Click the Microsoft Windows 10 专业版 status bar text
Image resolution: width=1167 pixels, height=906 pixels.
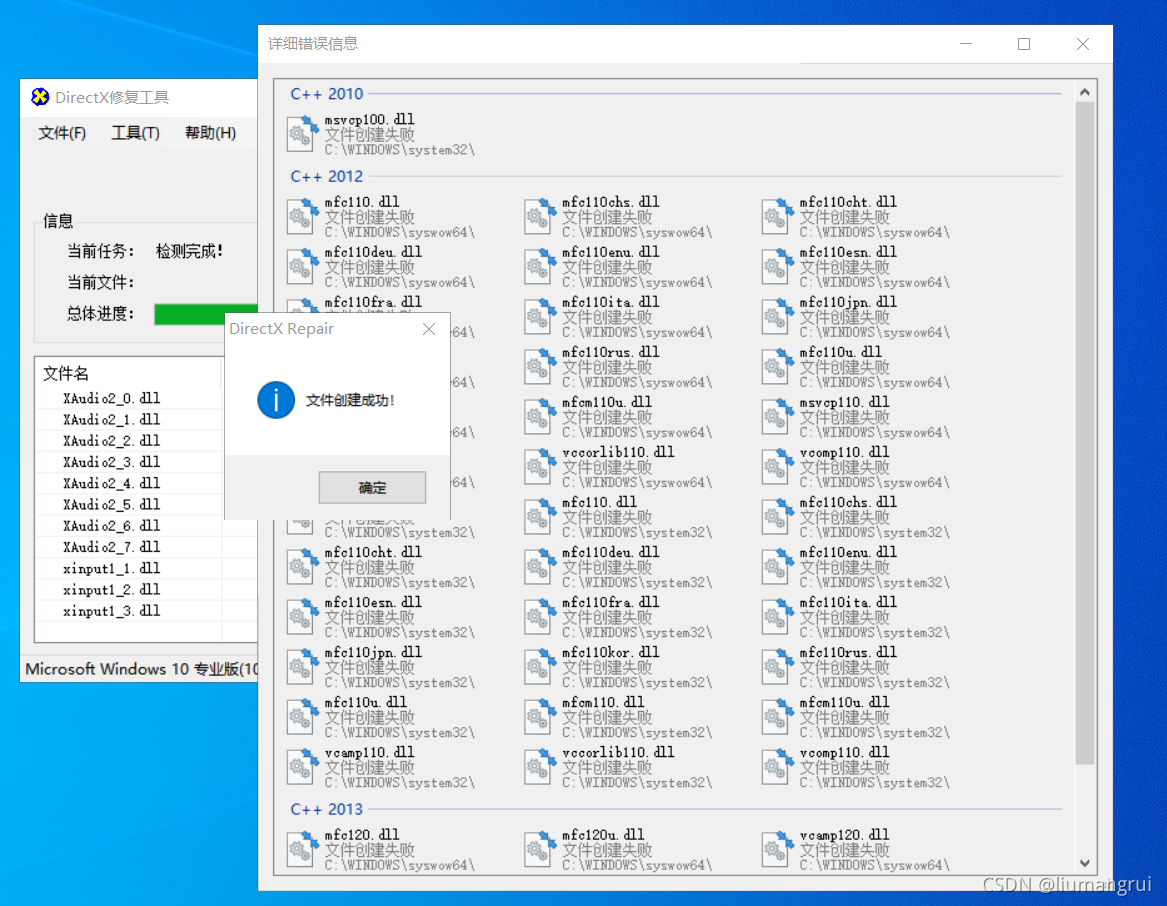click(x=141, y=669)
